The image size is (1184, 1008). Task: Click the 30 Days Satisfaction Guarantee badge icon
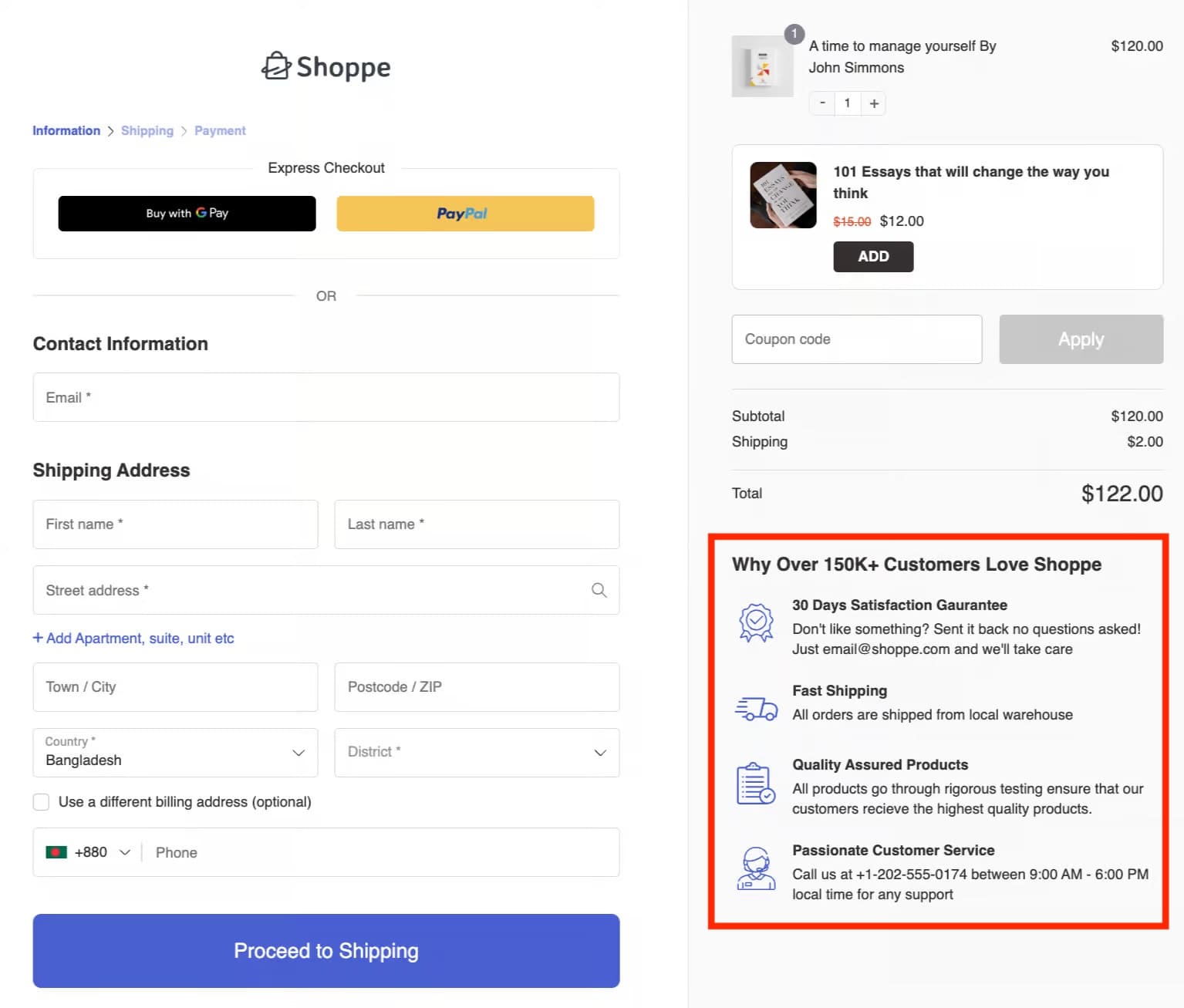756,622
